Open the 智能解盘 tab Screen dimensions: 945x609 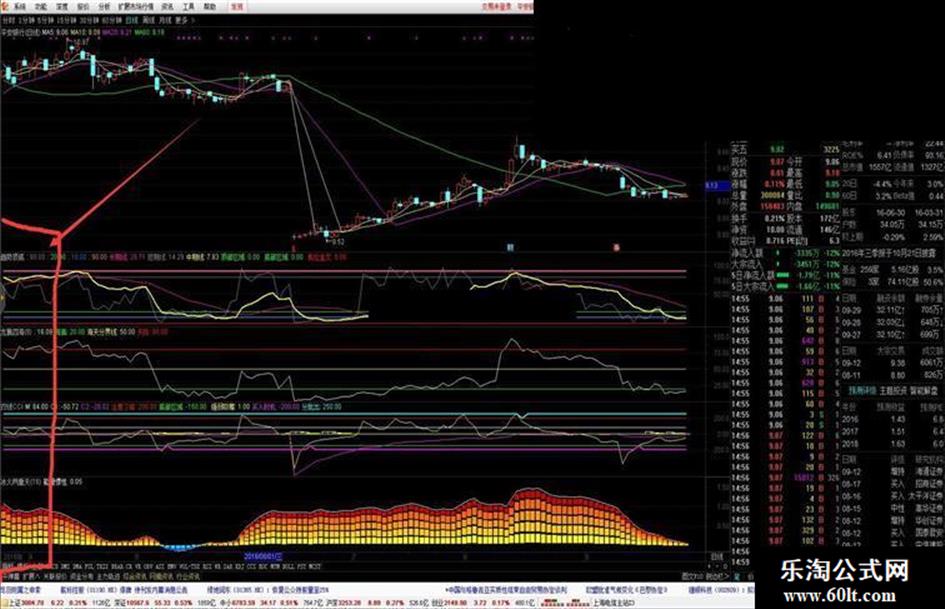pyautogui.click(x=923, y=391)
